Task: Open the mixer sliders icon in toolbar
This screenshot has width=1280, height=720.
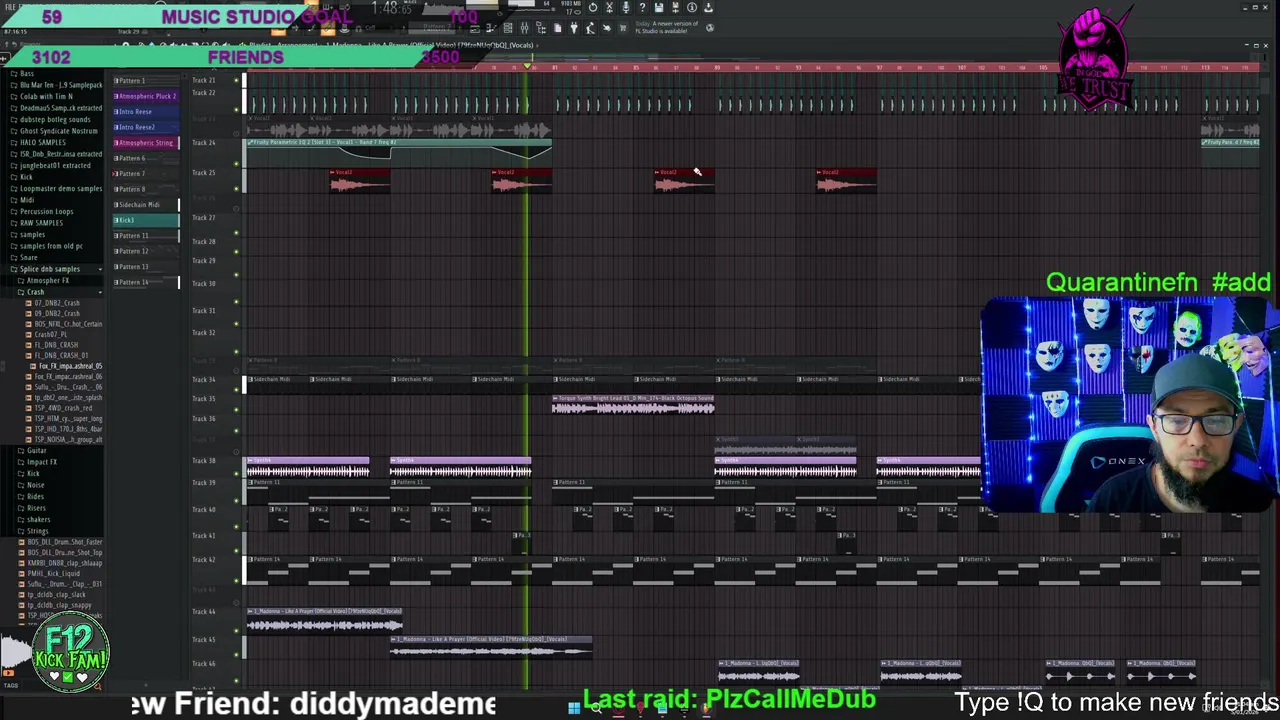Action: [524, 28]
